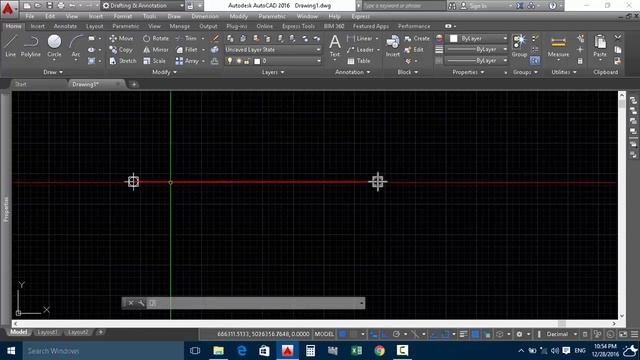The image size is (640, 360).
Task: Select the Circle tool
Action: tap(54, 46)
